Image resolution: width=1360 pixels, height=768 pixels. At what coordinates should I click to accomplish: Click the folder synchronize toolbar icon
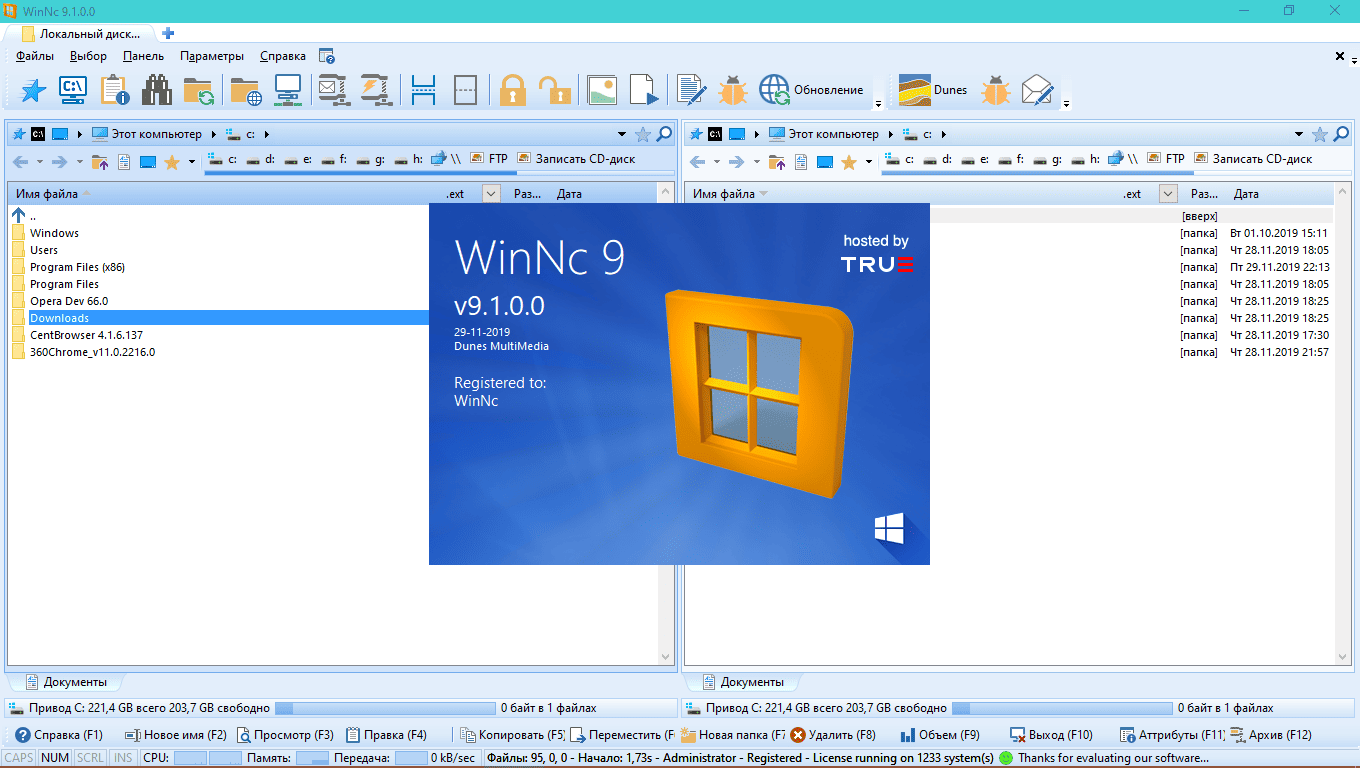click(198, 90)
